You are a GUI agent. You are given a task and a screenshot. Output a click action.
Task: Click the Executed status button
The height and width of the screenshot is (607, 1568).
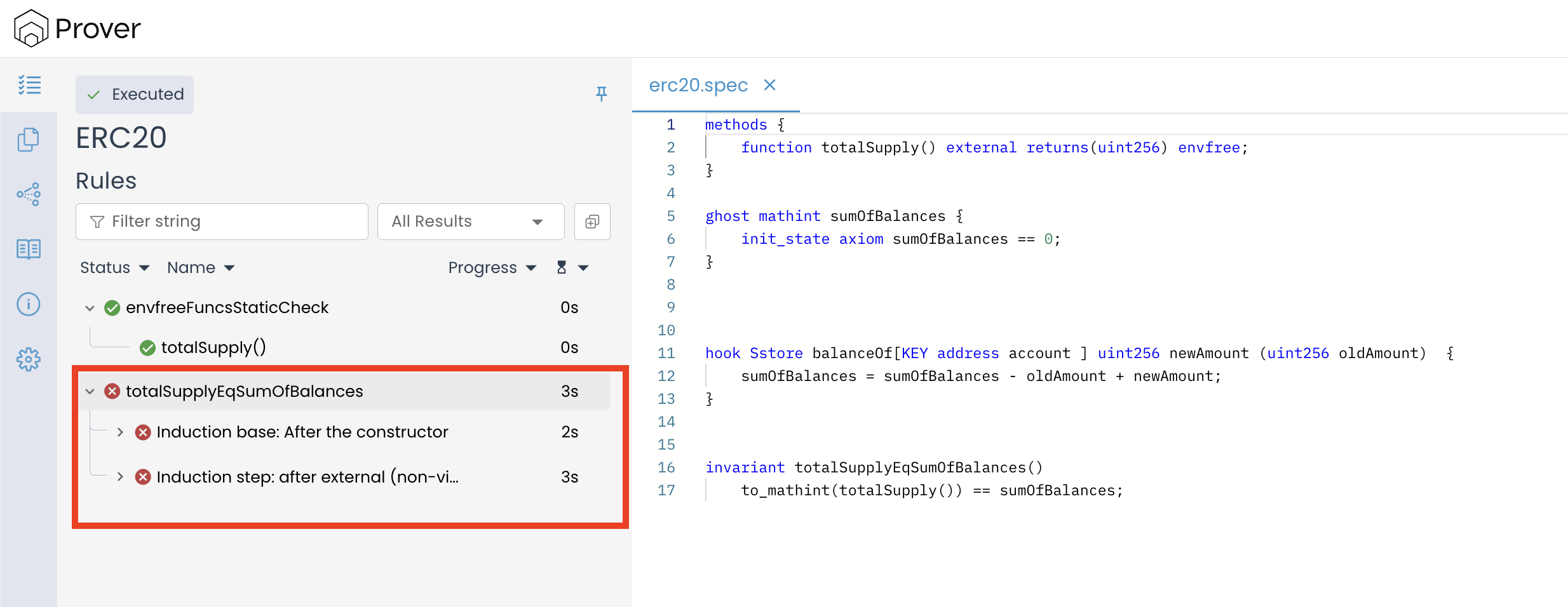coord(135,95)
